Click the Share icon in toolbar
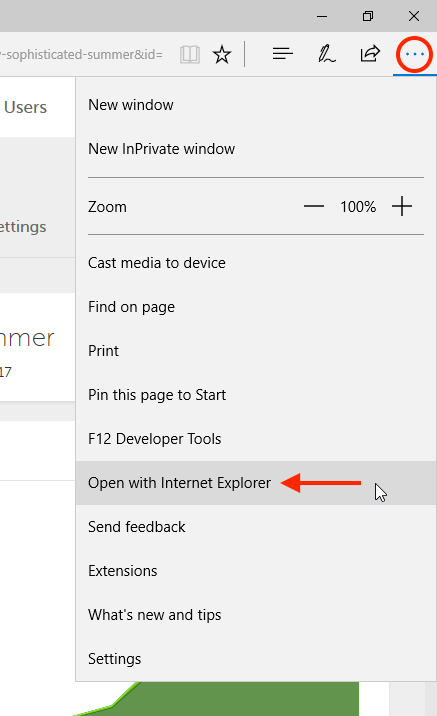The height and width of the screenshot is (716, 437). click(370, 53)
